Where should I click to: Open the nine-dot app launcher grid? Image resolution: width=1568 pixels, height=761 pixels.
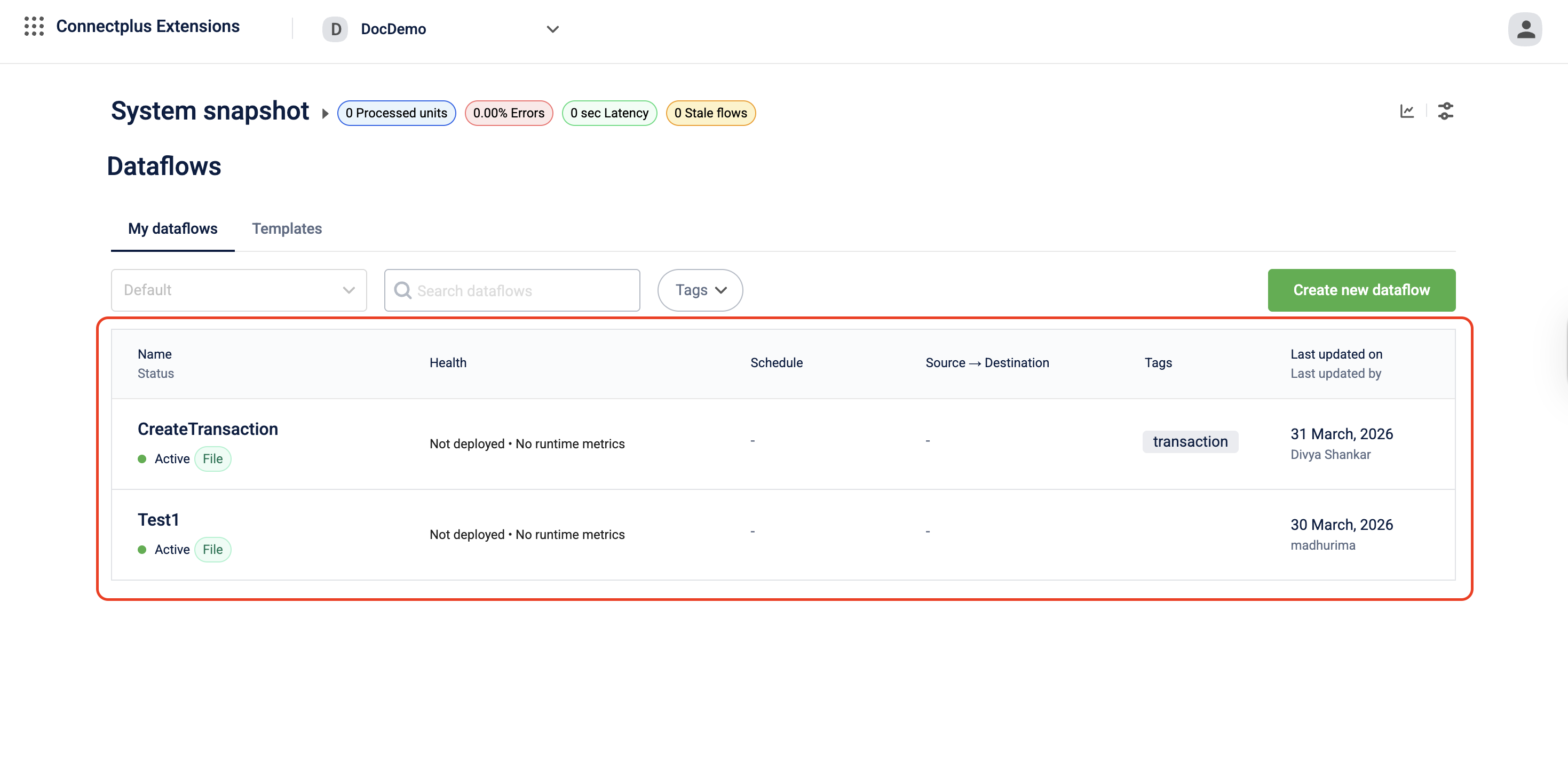click(x=34, y=26)
